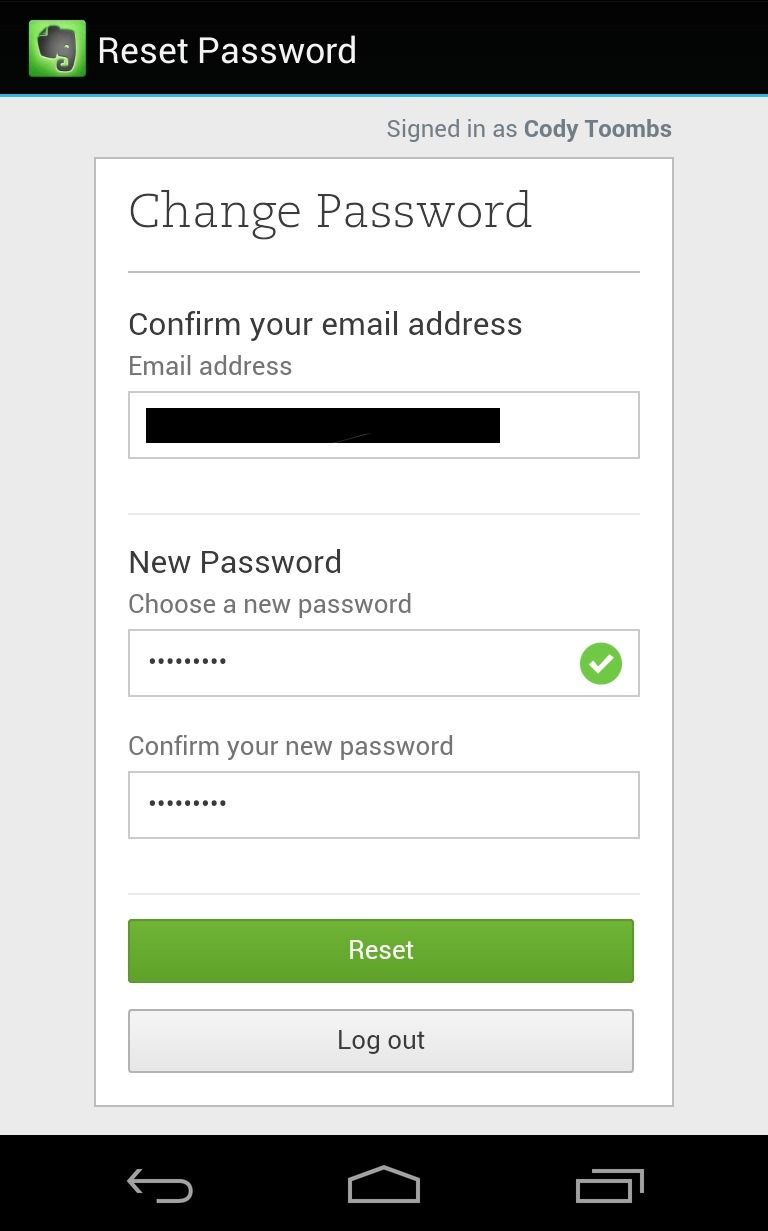This screenshot has height=1231, width=768.
Task: Tap the Evernote elephant app icon
Action: tap(57, 49)
